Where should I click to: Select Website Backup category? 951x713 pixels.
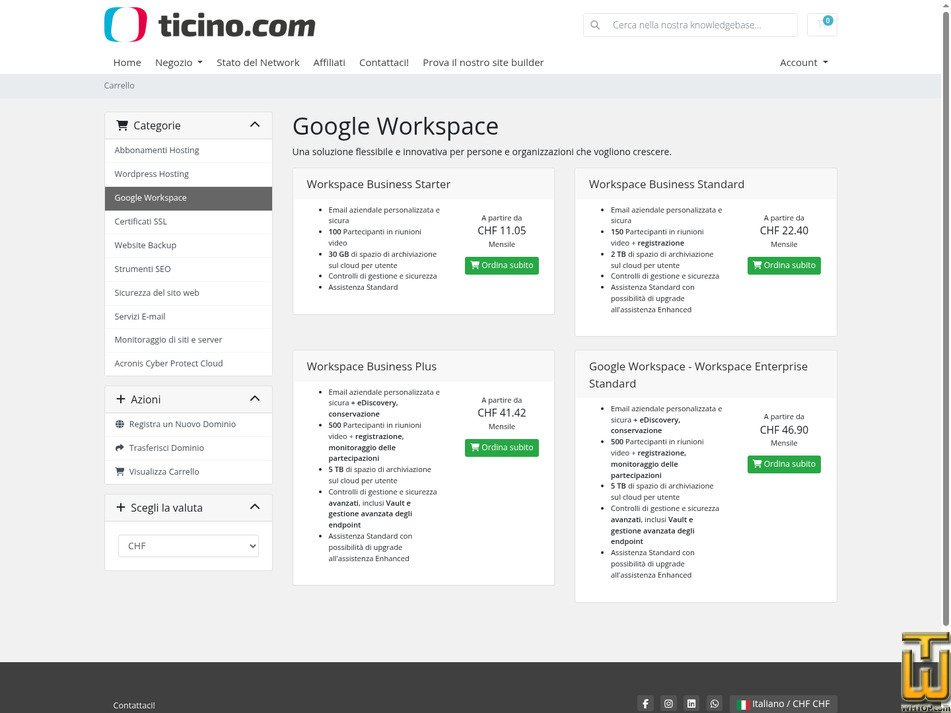(x=188, y=246)
